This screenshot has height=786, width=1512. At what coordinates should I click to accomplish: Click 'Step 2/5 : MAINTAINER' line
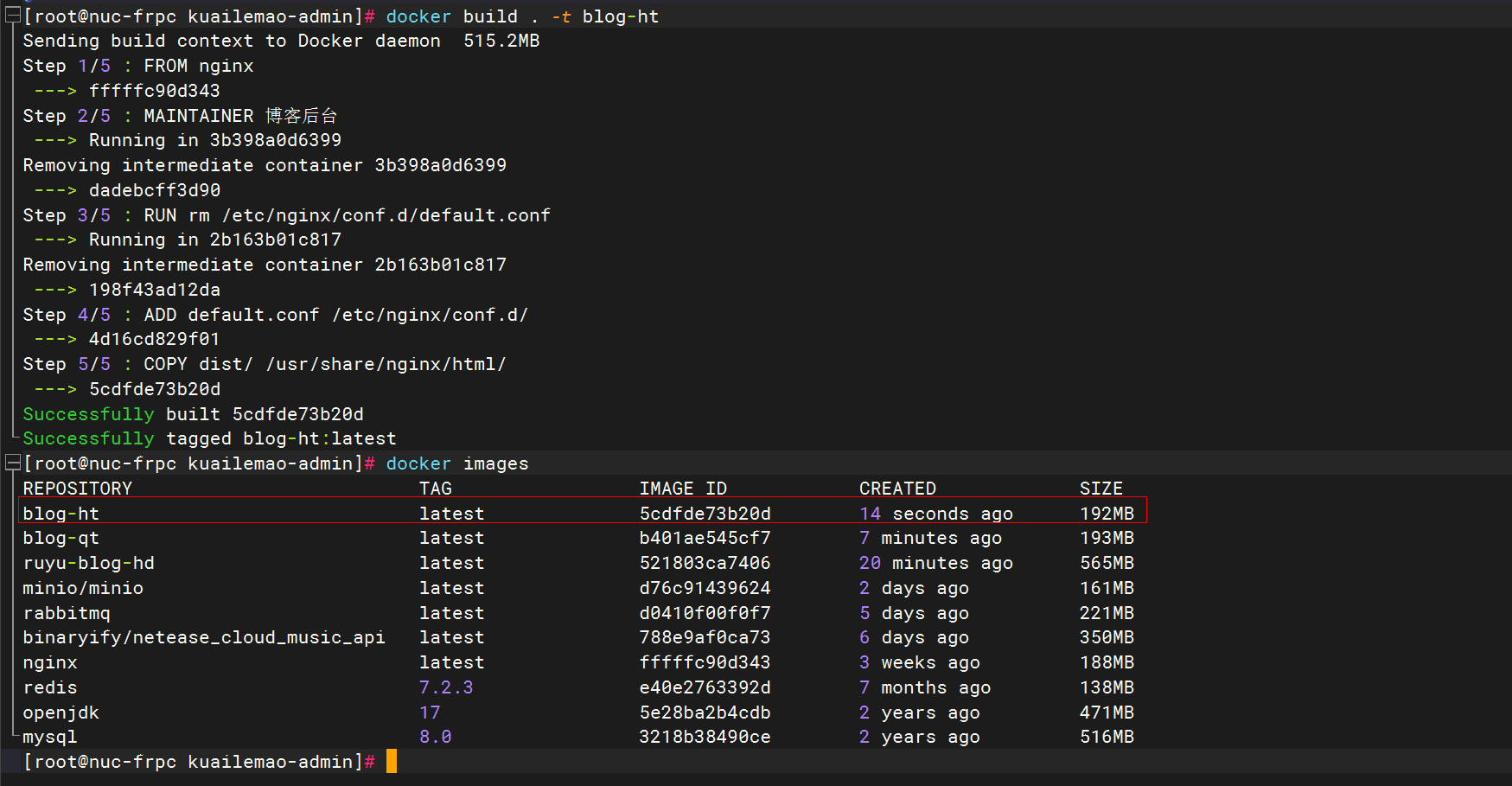click(180, 116)
